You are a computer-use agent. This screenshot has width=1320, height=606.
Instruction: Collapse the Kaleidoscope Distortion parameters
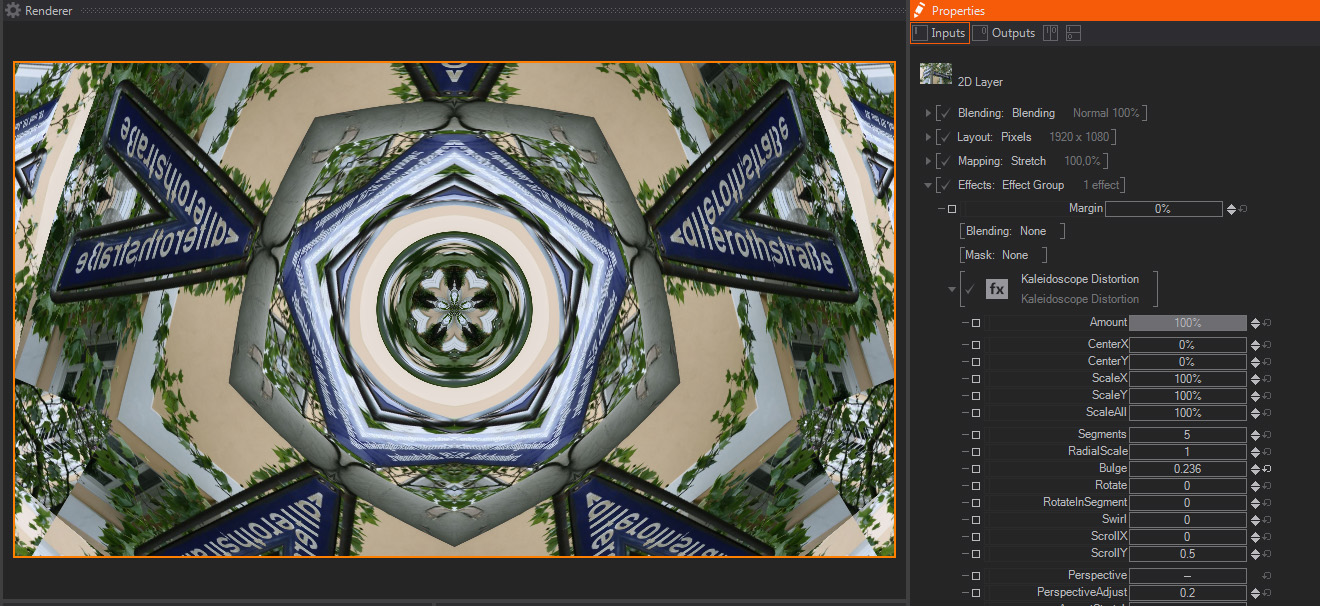[x=952, y=290]
